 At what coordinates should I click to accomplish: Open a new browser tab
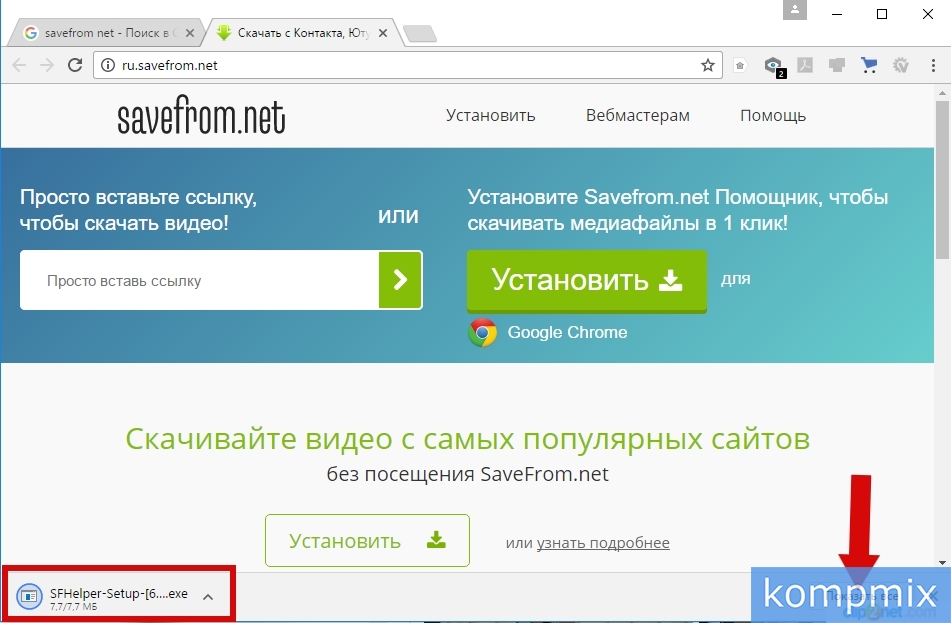click(x=420, y=34)
